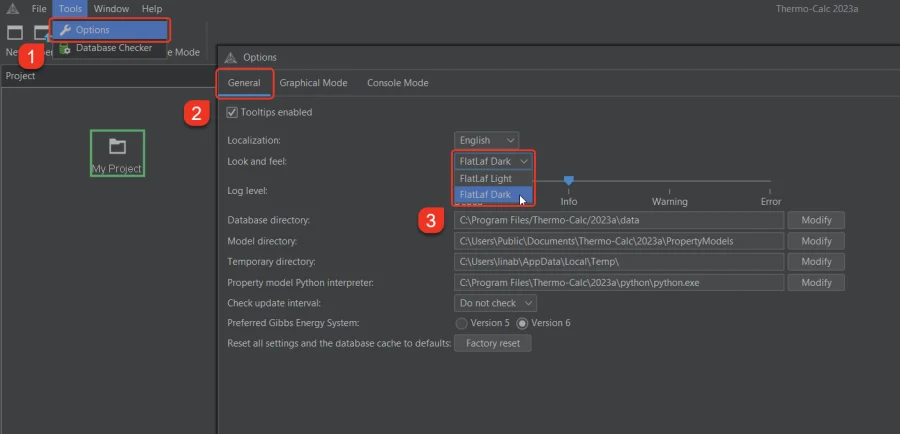Screen dimensions: 900x434
Task: Click the Log level slider handle
Action: (568, 181)
